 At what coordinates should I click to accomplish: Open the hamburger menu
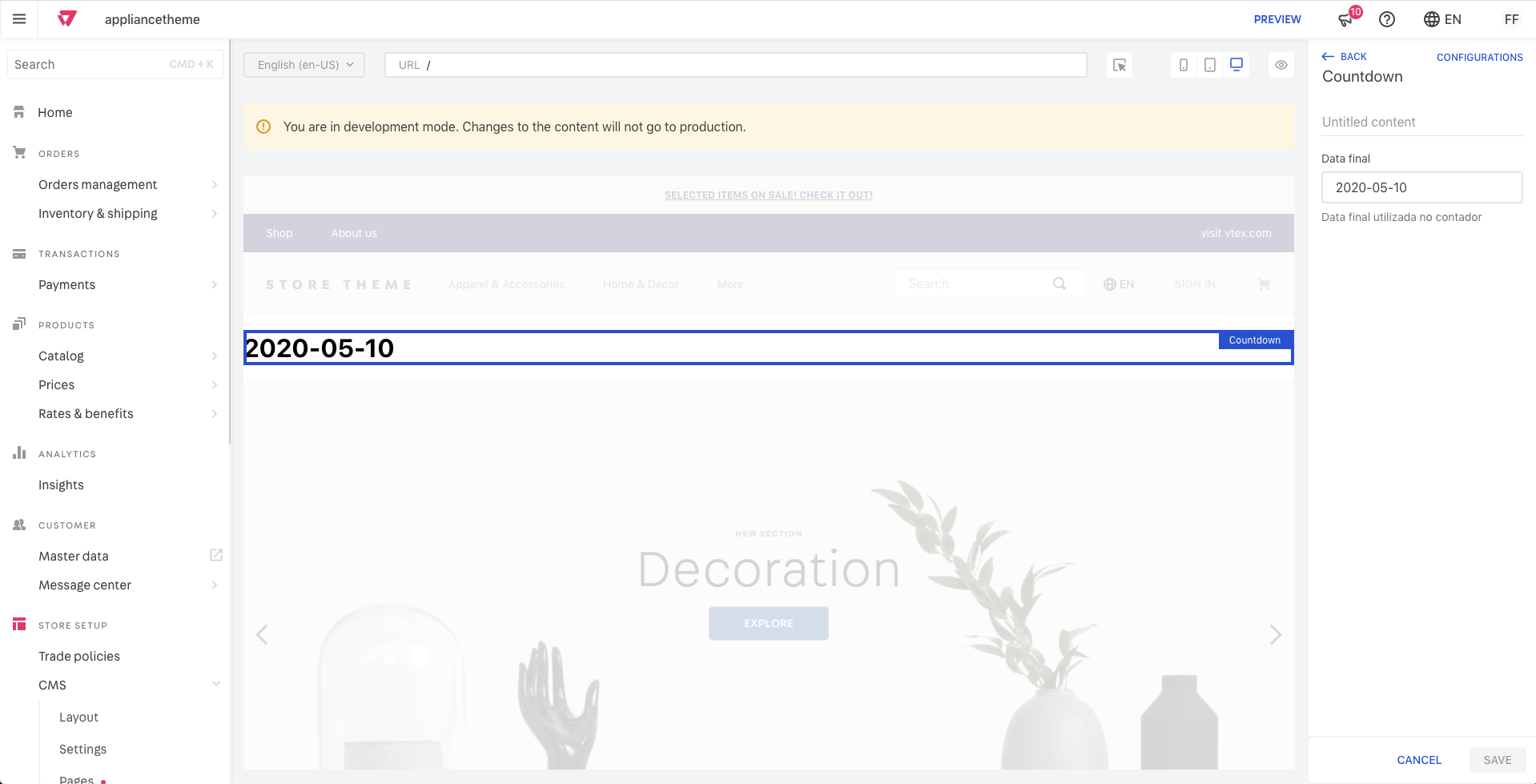point(19,19)
